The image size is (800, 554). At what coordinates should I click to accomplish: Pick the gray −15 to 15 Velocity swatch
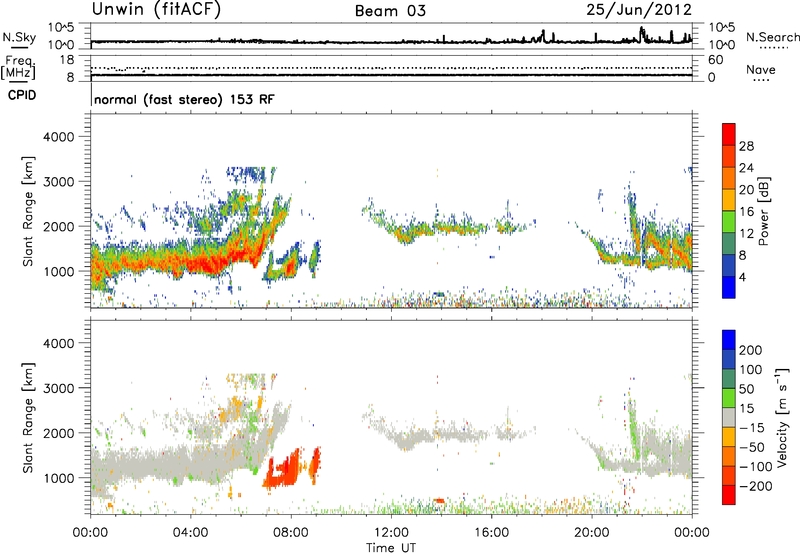pos(729,418)
